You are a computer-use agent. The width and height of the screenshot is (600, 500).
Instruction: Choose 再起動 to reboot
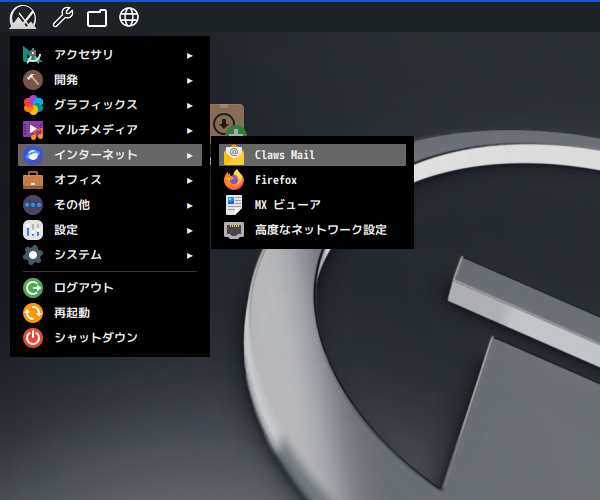[x=110, y=313]
